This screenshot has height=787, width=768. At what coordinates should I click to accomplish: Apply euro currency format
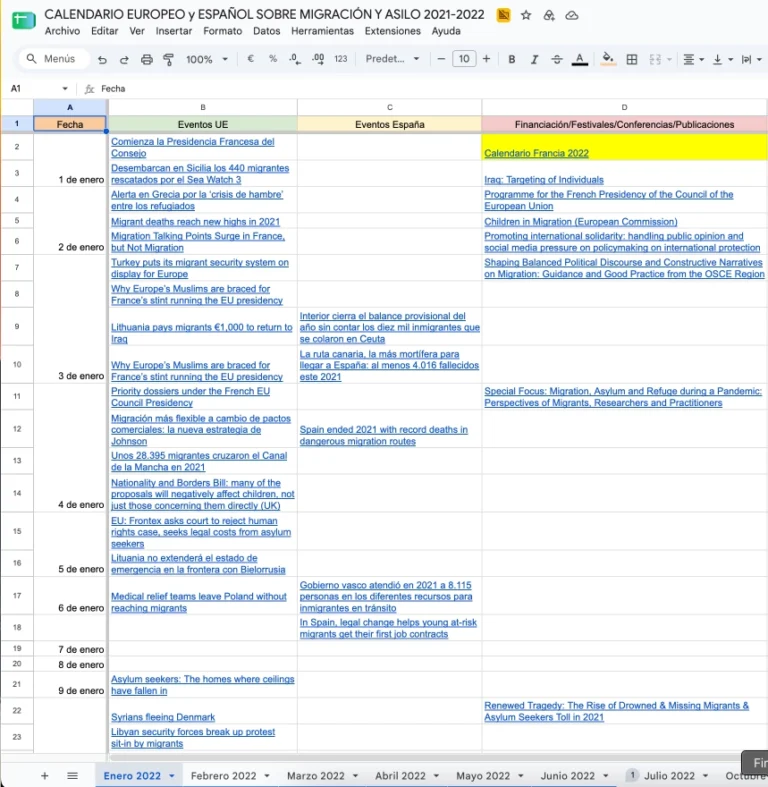(x=250, y=59)
